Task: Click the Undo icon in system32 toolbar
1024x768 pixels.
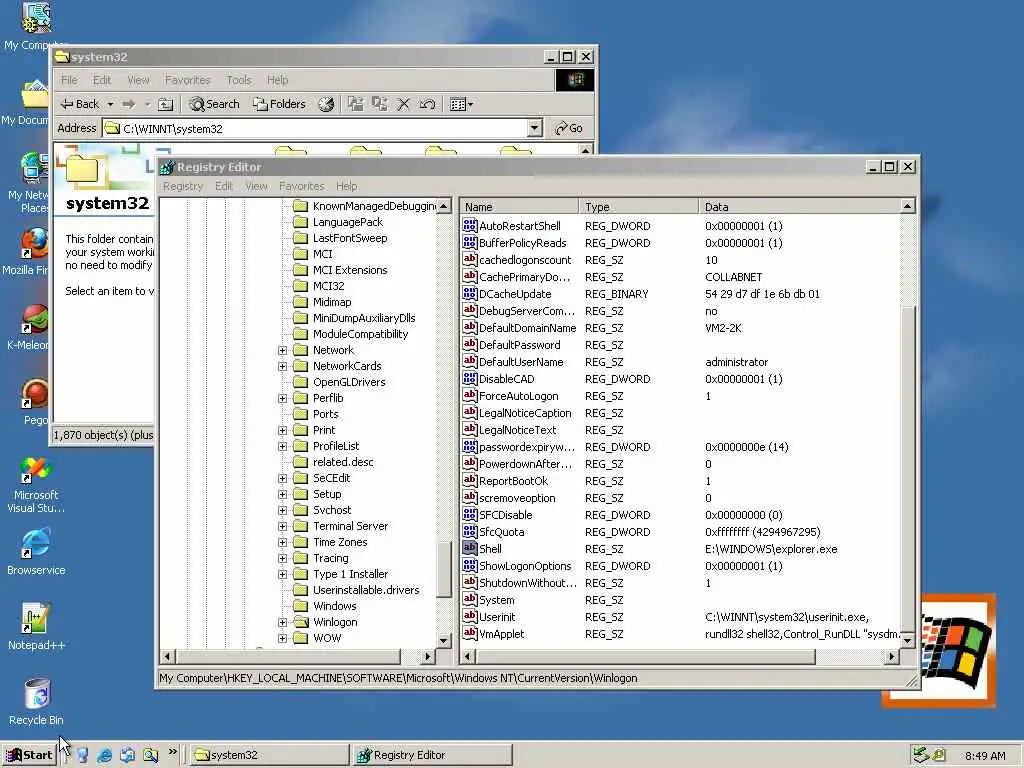Action: pyautogui.click(x=427, y=104)
